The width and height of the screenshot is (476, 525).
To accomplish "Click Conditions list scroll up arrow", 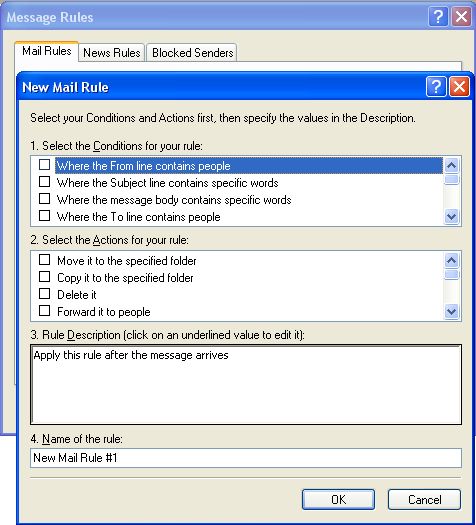I will point(451,165).
